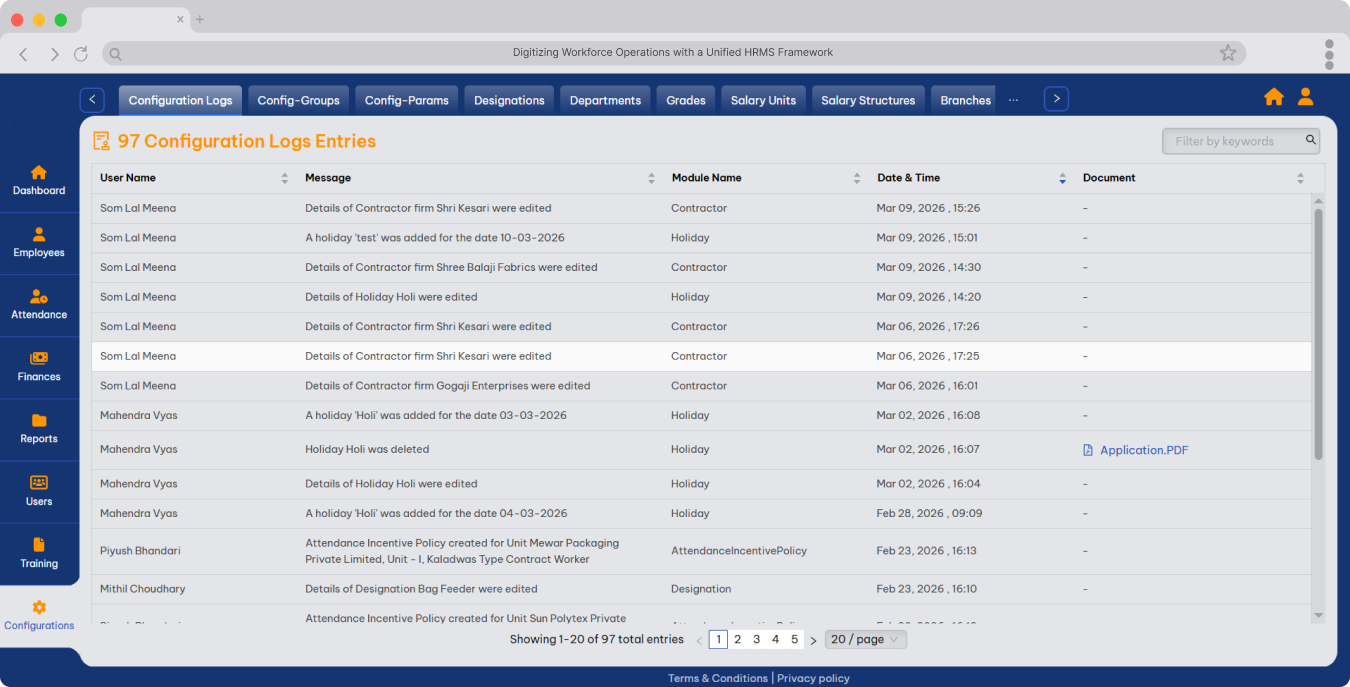Open the Reports folder icon
Screen dimensions: 1350x687
[39, 421]
